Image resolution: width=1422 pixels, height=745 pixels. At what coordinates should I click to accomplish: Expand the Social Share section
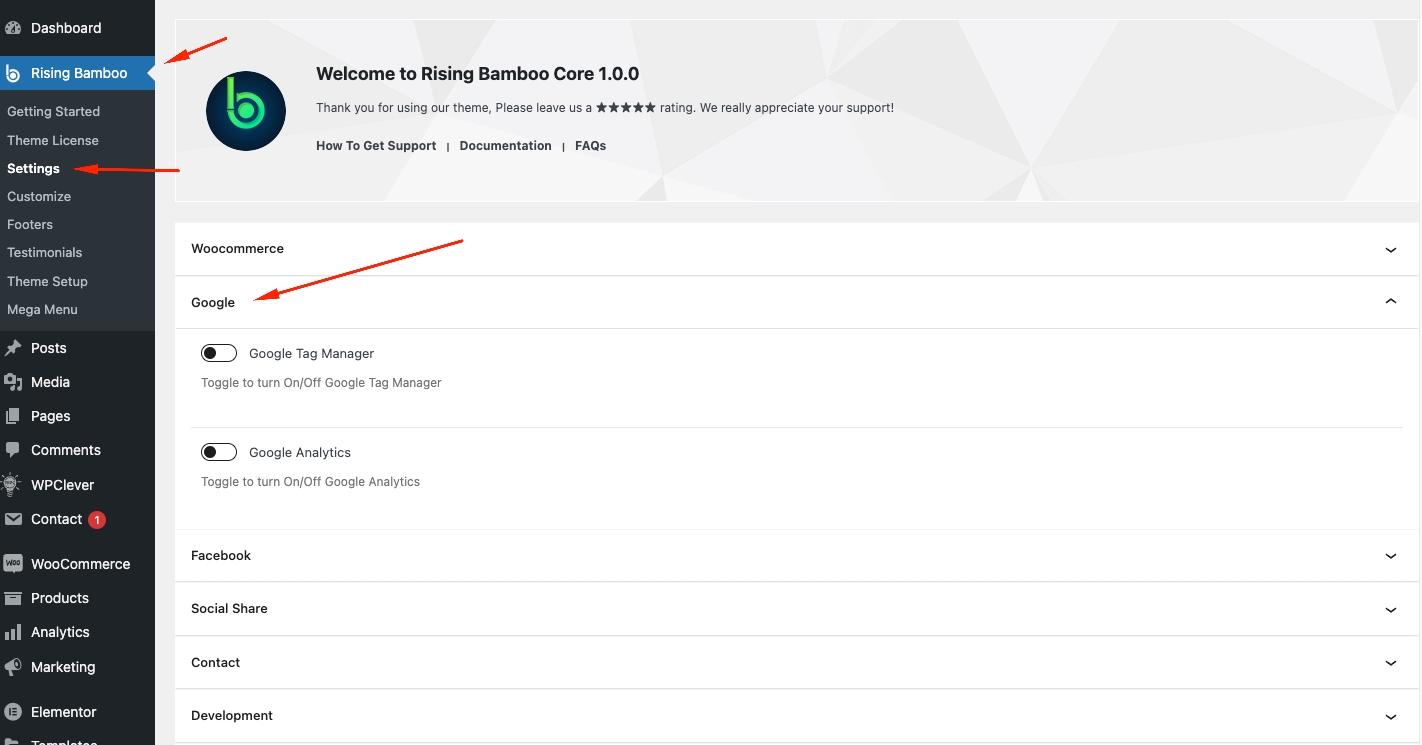coord(1390,609)
